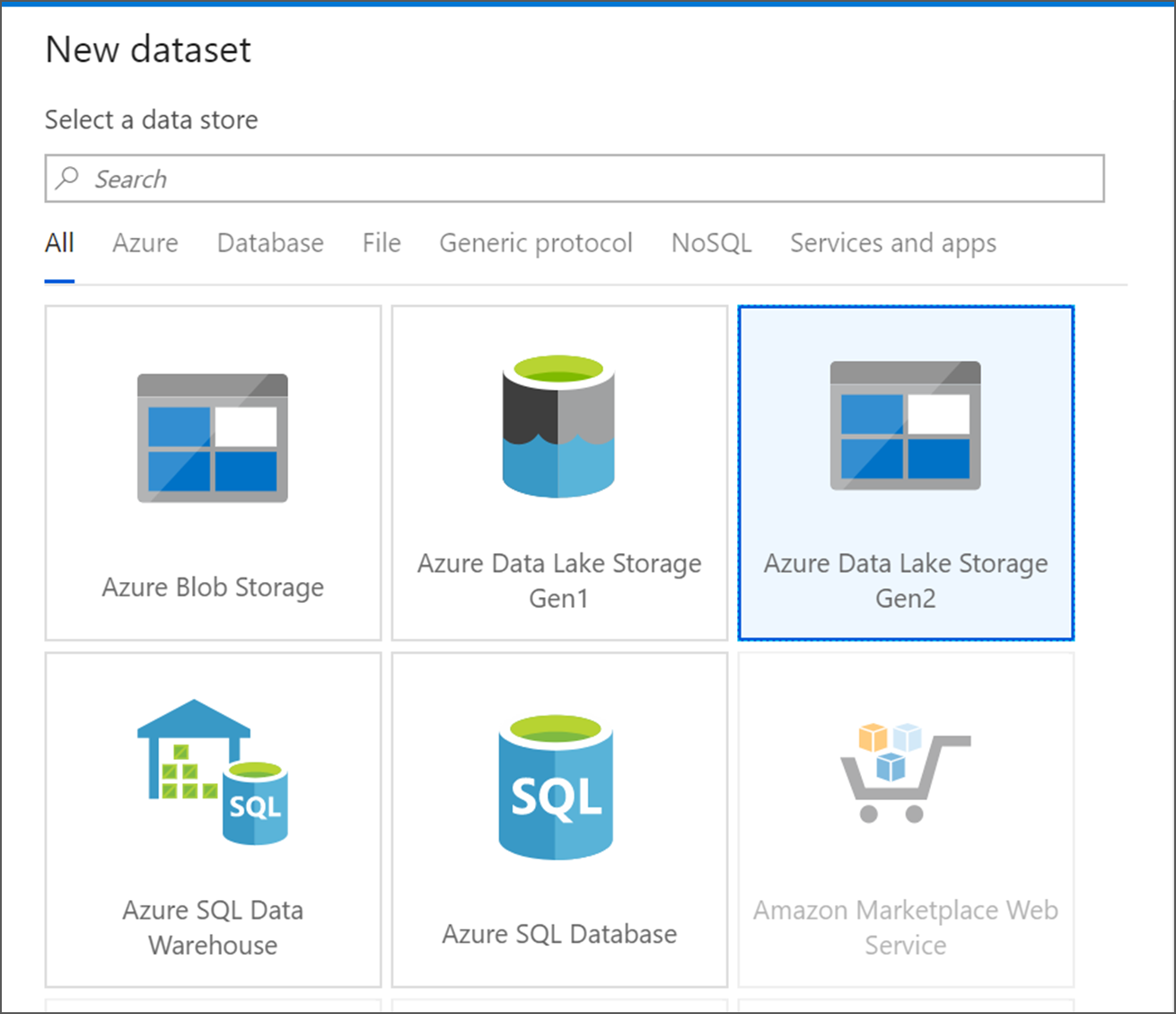Select the Azure Data Lake Storage Gen1 connector
The image size is (1176, 1014).
click(558, 472)
